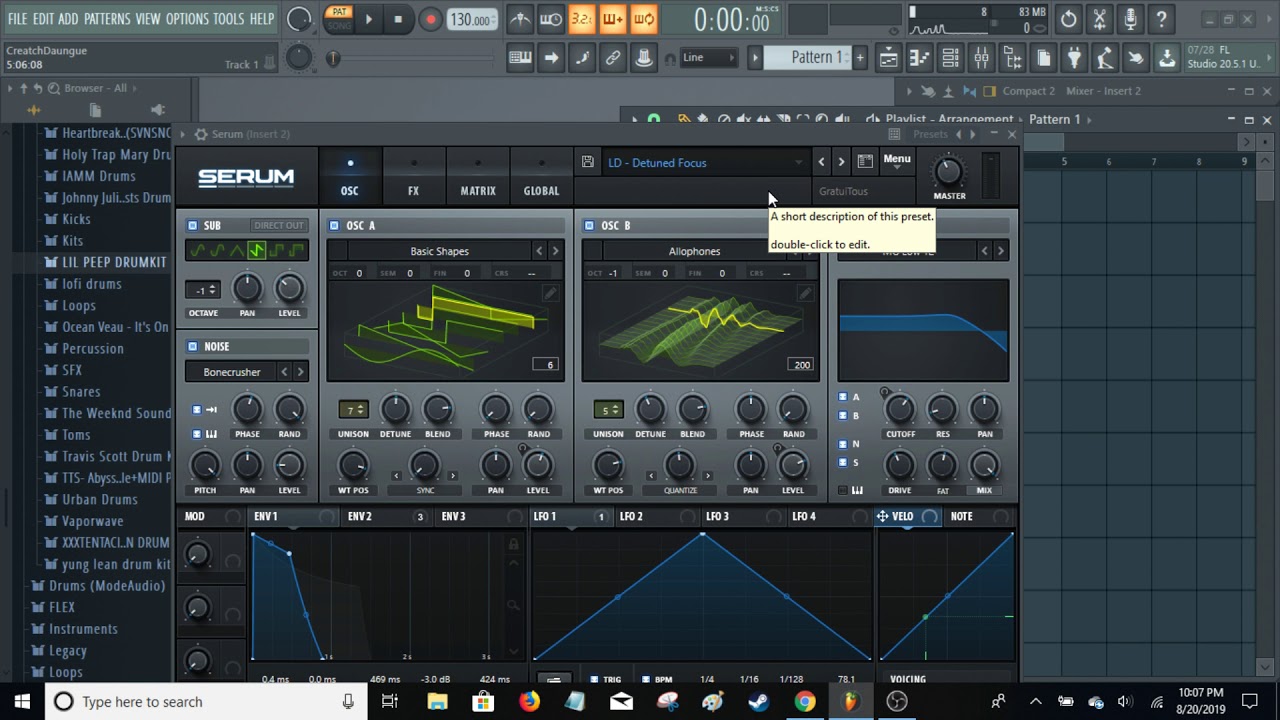Click the Serum MASTER volume knob
The width and height of the screenshot is (1280, 720).
(949, 171)
